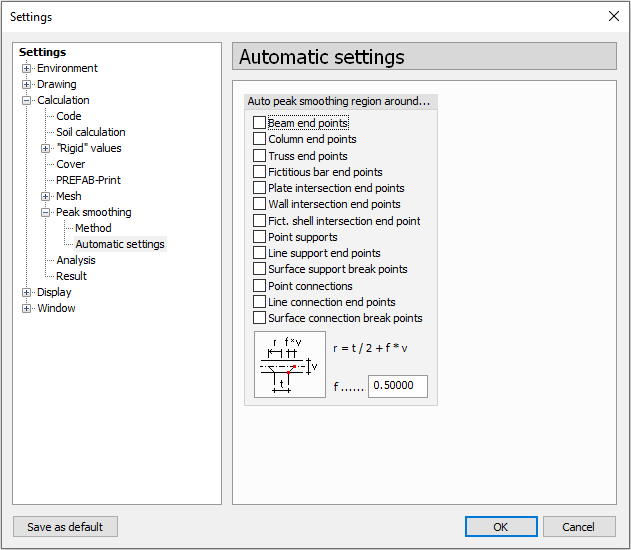Check the Column end points option
631x550 pixels.
[260, 139]
